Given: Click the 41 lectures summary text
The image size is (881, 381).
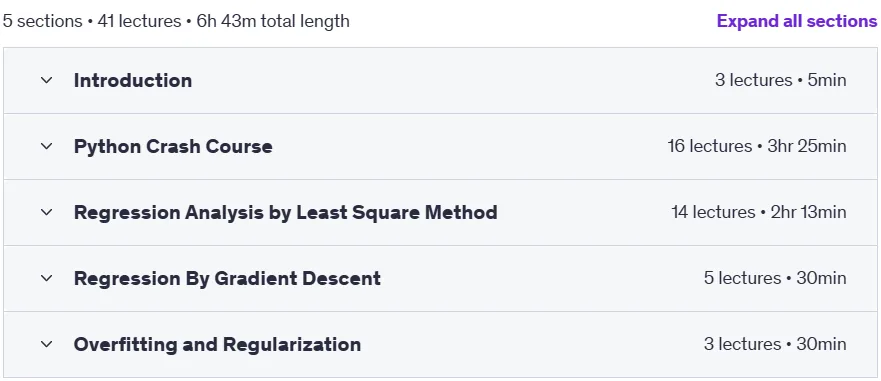Looking at the screenshot, I should tap(139, 21).
